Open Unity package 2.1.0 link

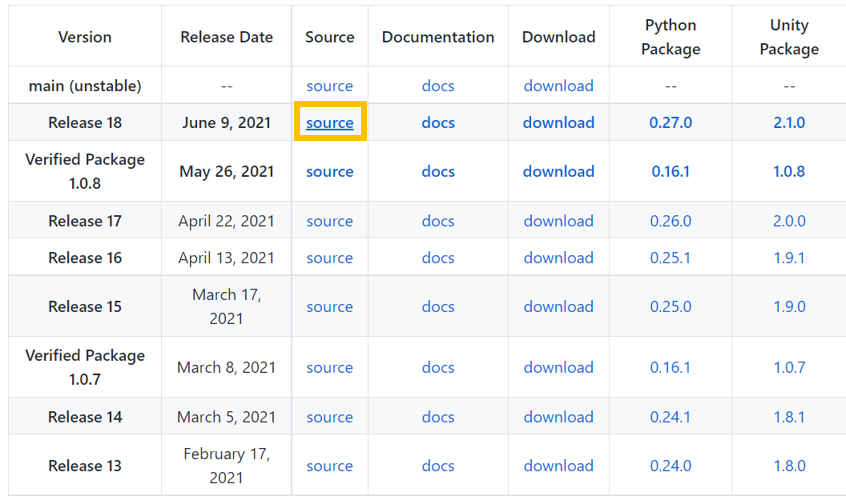pos(789,122)
